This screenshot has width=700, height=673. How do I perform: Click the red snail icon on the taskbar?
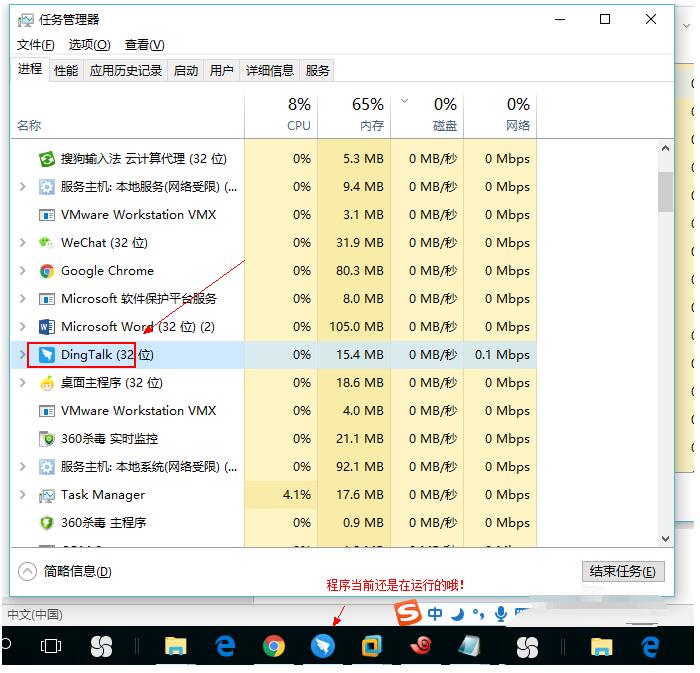pyautogui.click(x=421, y=645)
